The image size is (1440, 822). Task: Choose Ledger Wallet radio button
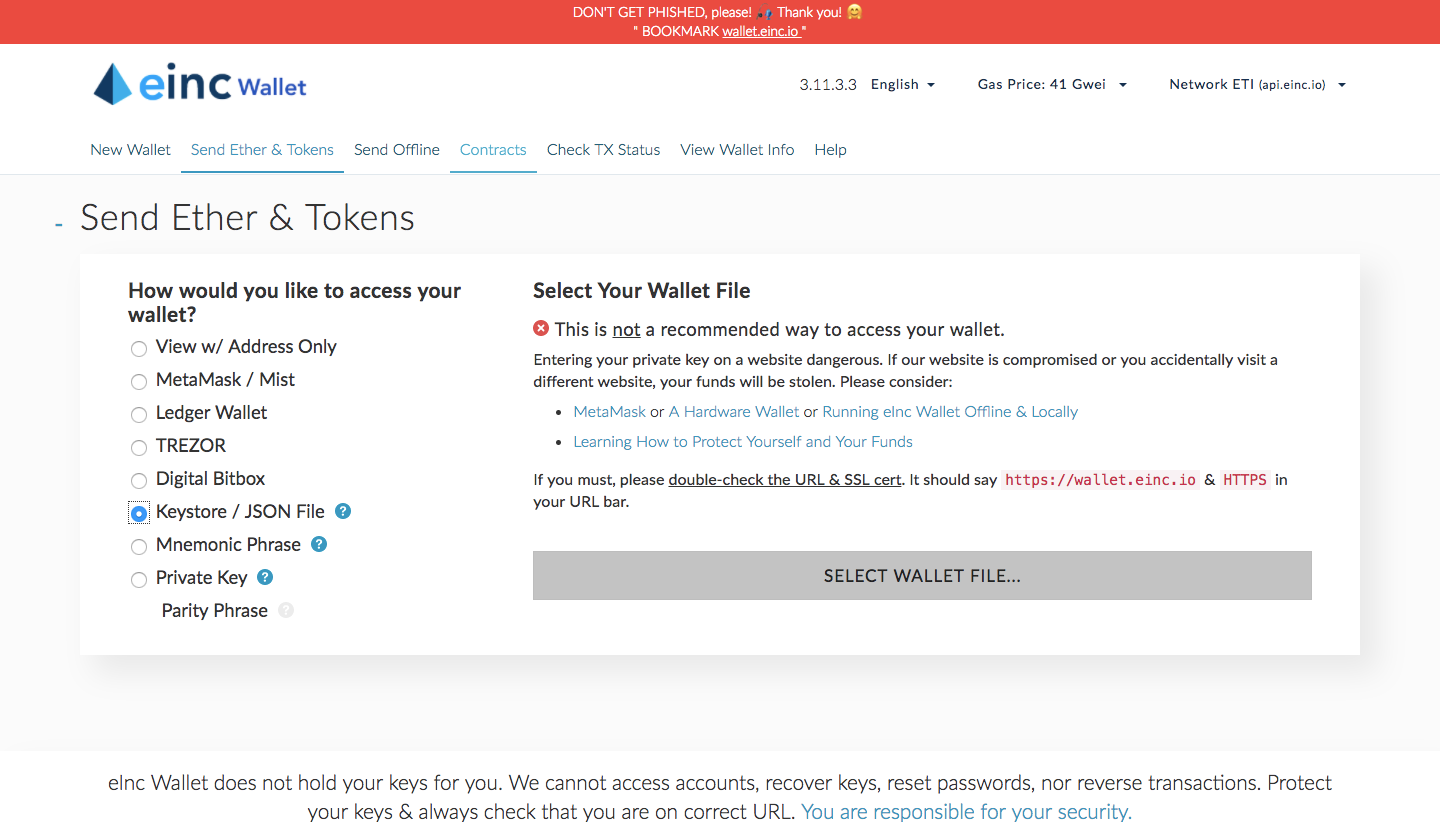pos(139,415)
